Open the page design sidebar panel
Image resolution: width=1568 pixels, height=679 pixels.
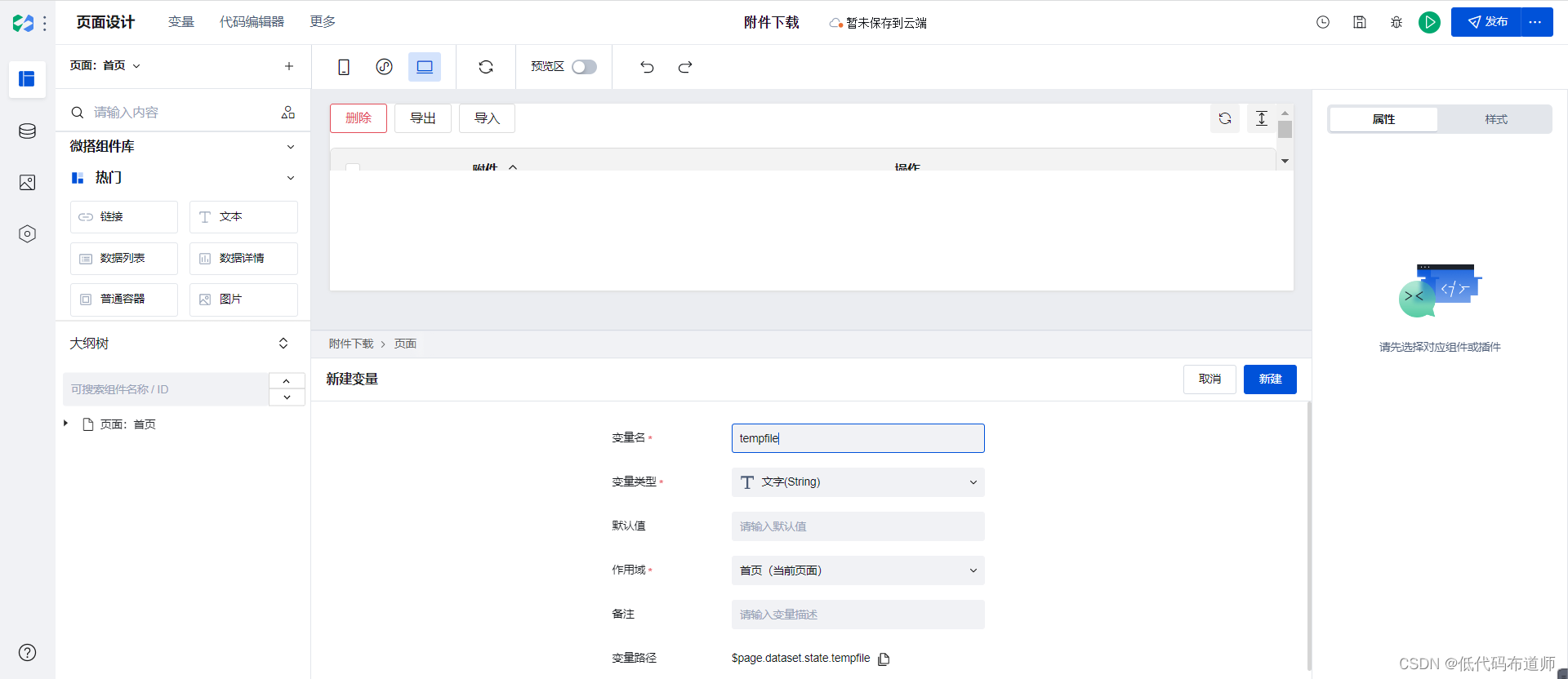(27, 79)
